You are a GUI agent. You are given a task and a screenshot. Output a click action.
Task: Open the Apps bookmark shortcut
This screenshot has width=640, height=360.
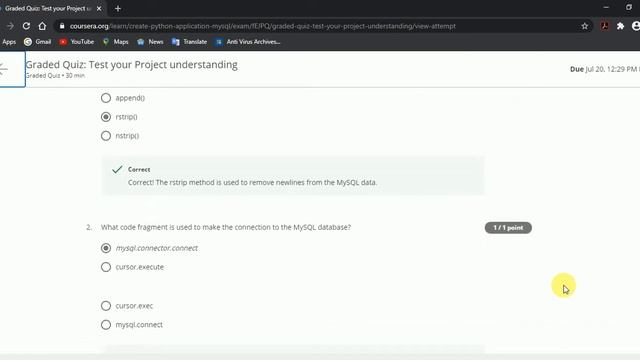9,42
